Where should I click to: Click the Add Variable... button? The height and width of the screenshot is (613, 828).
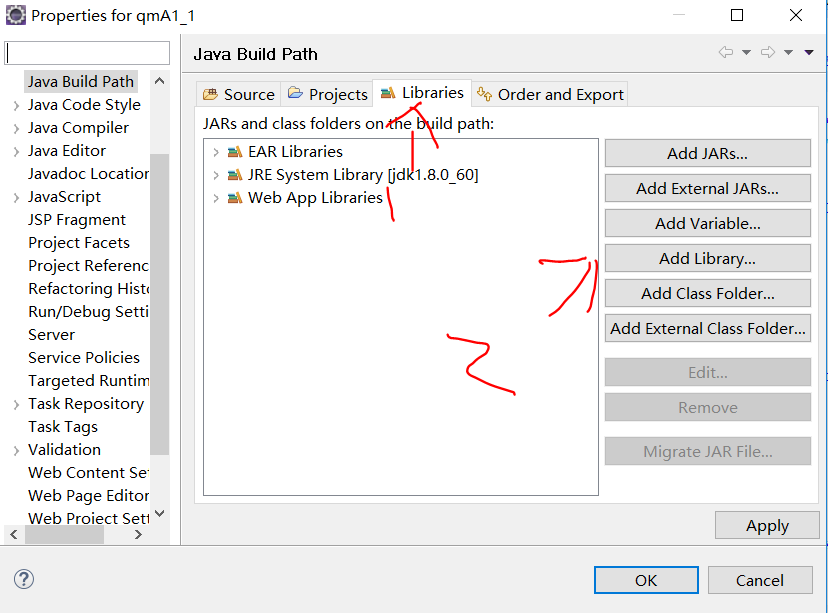coord(708,223)
